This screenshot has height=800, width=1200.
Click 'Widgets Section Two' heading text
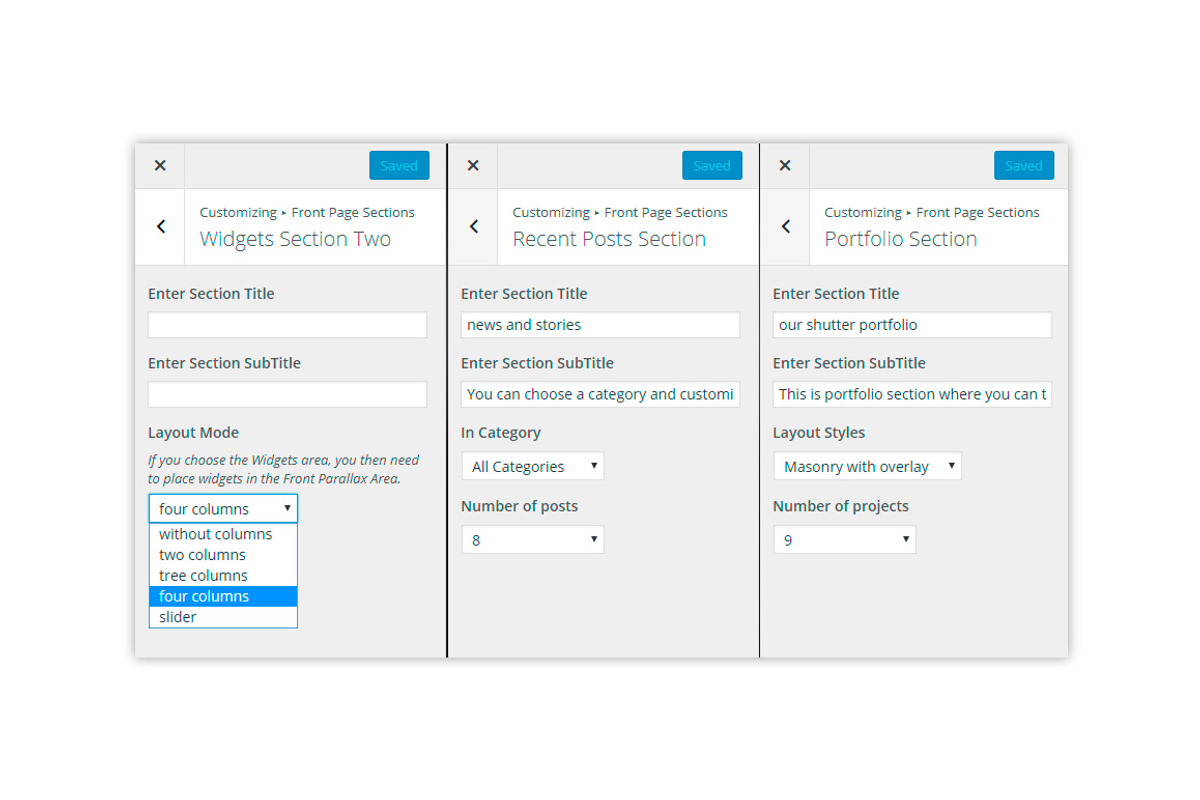pyautogui.click(x=295, y=239)
